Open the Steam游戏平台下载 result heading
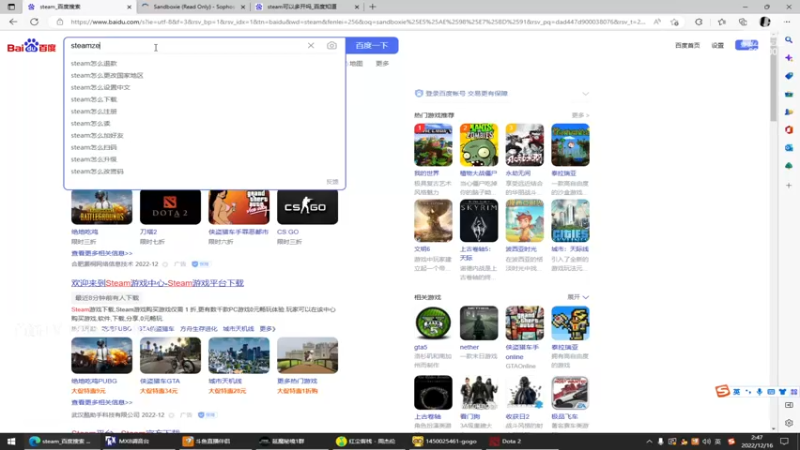 (x=158, y=283)
